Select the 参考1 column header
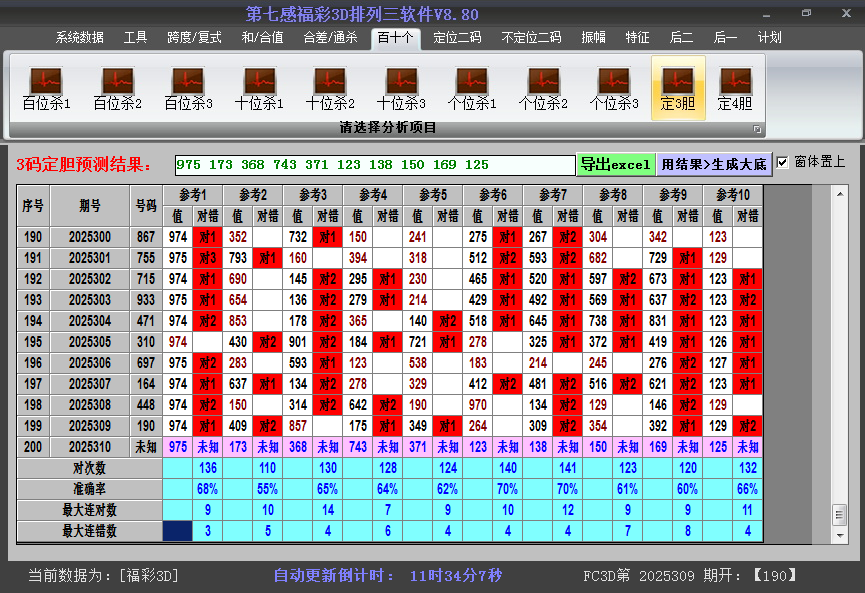Image resolution: width=865 pixels, height=593 pixels. 193,194
